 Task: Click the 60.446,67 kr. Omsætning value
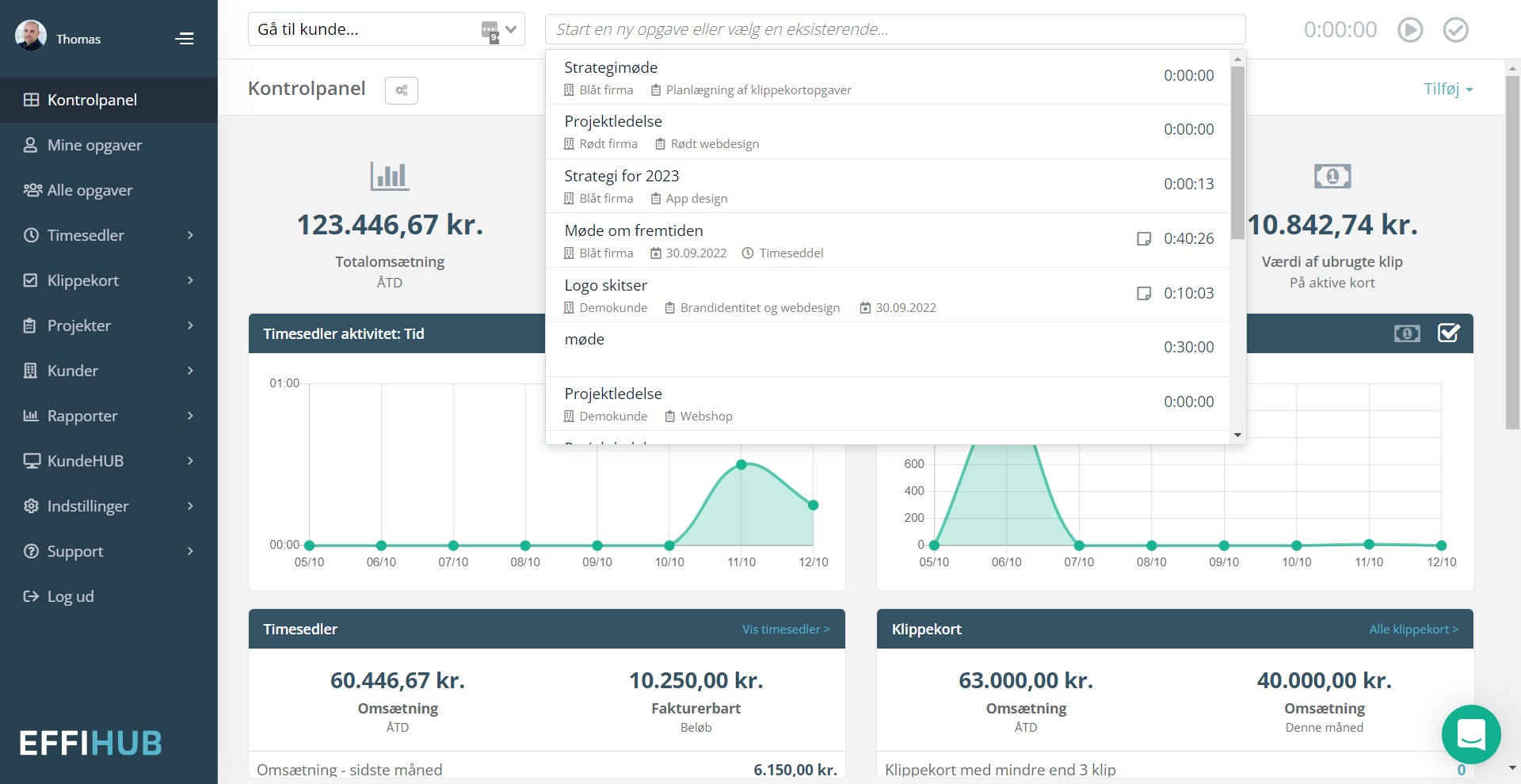tap(398, 680)
